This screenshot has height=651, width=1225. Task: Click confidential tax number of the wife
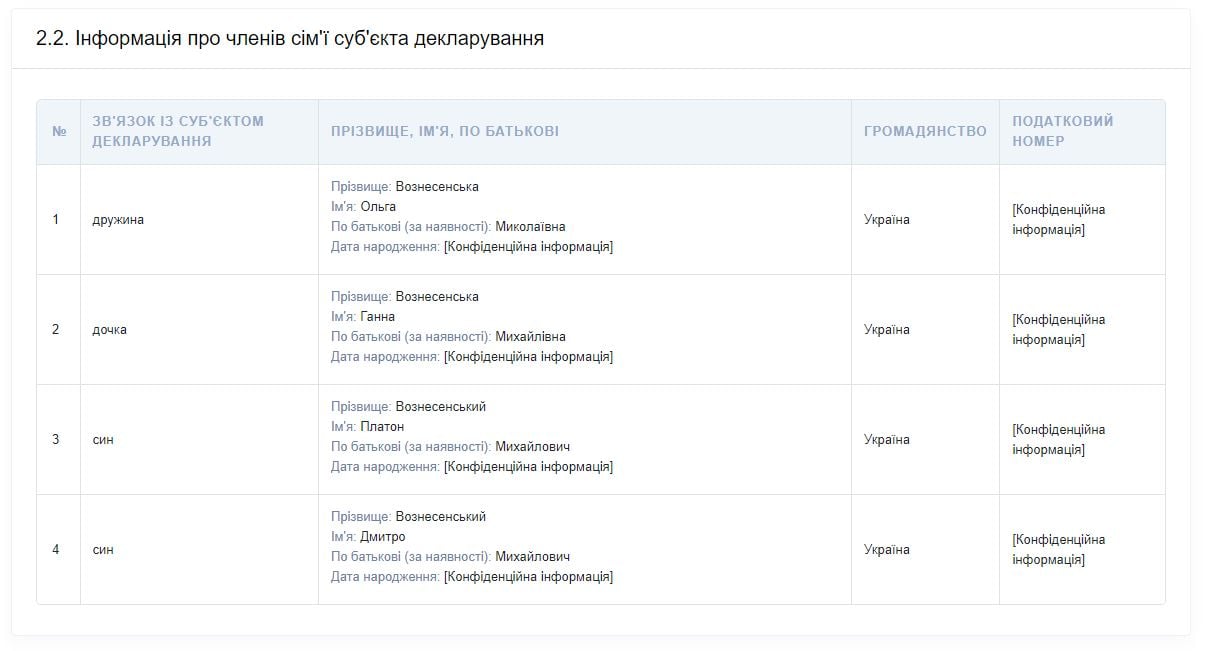pyautogui.click(x=1058, y=220)
